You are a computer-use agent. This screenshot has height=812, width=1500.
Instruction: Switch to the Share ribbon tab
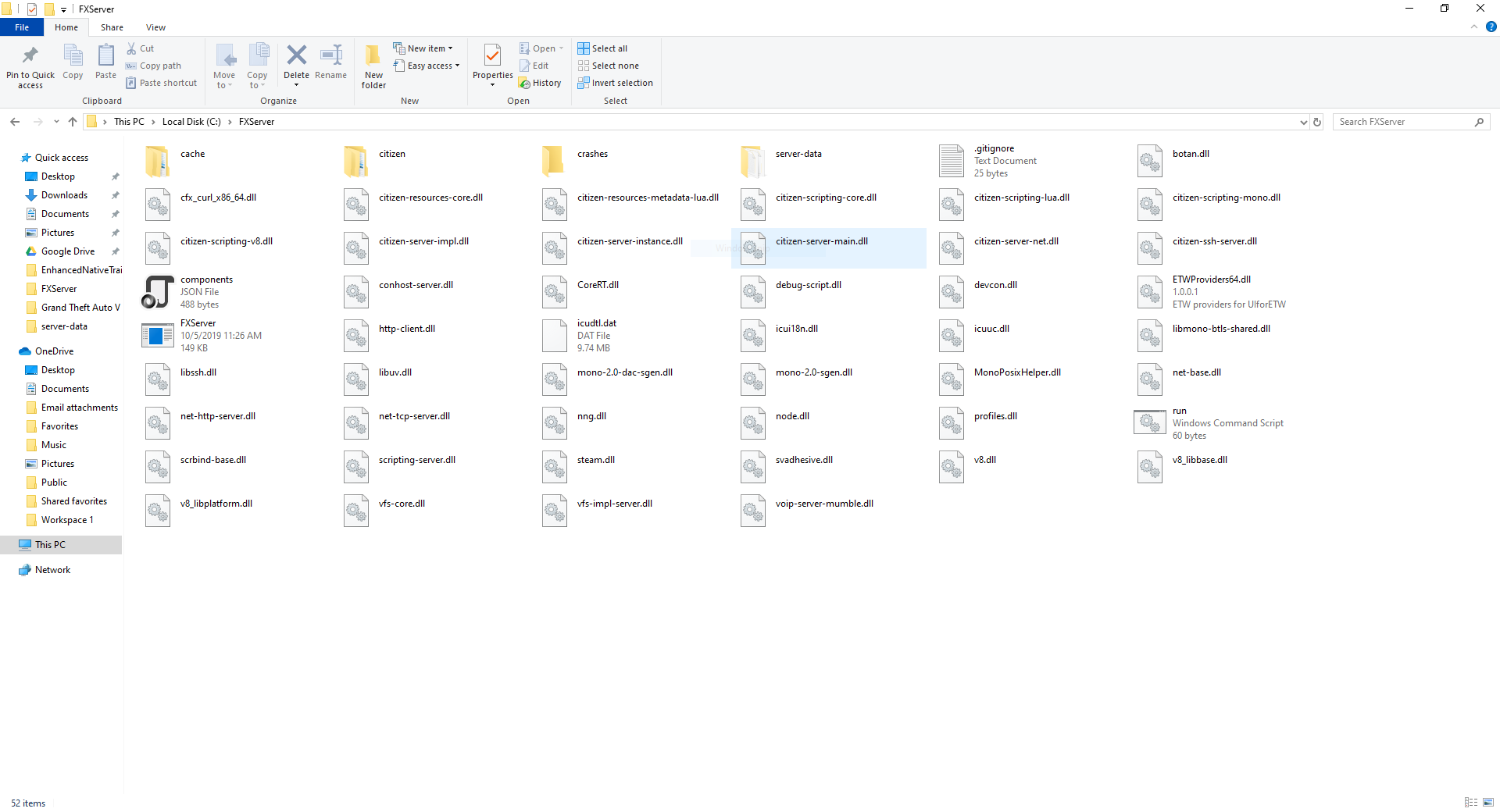[112, 27]
